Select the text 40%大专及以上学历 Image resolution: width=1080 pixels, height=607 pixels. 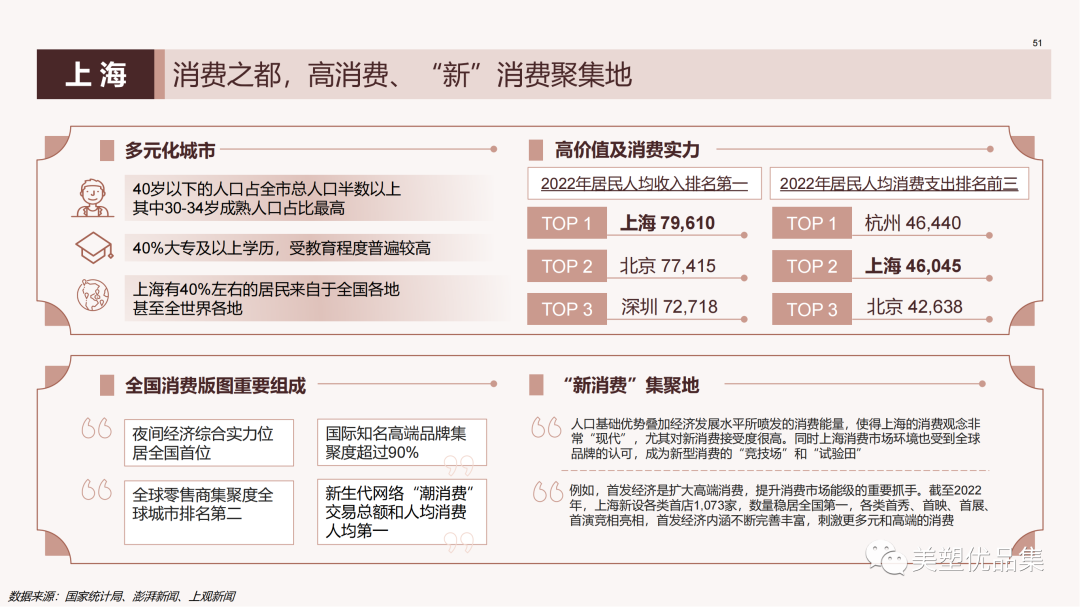coord(207,248)
